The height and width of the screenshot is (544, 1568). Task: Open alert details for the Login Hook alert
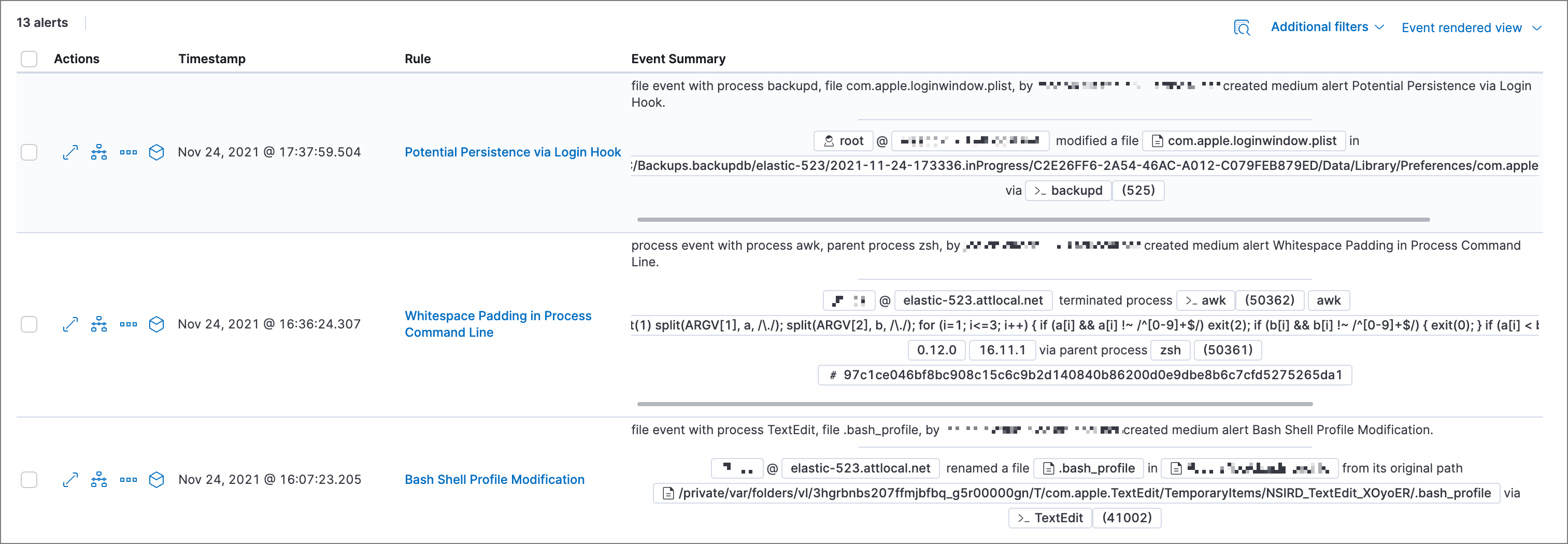(69, 153)
